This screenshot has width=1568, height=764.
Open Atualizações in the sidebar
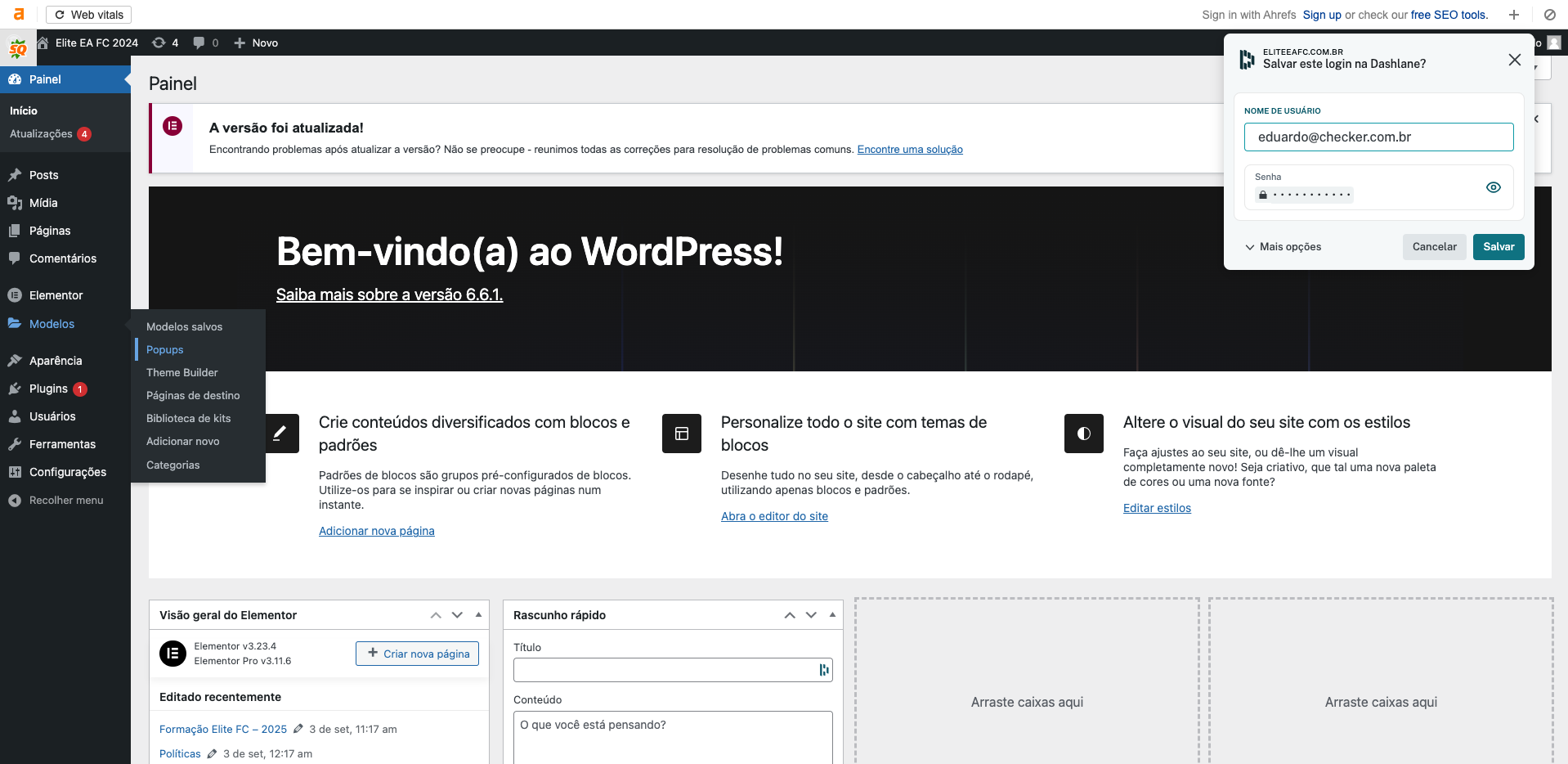pyautogui.click(x=50, y=134)
